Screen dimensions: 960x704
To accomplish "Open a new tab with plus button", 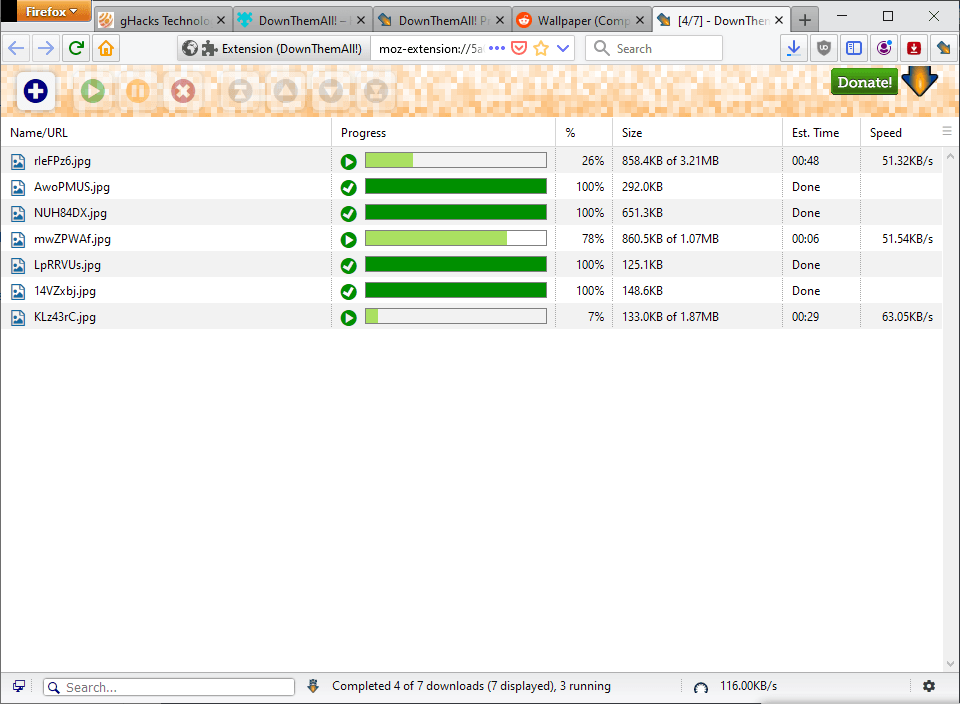I will pyautogui.click(x=804, y=20).
